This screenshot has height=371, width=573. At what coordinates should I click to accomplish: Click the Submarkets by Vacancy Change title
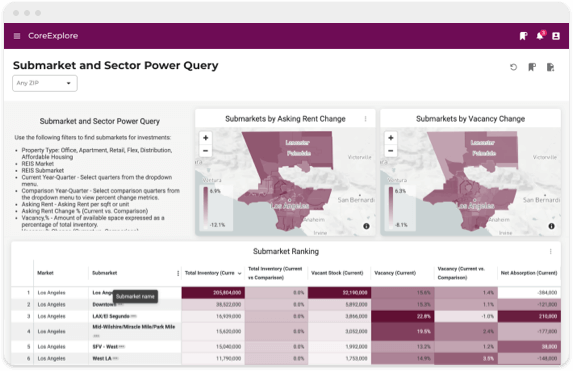pyautogui.click(x=470, y=119)
